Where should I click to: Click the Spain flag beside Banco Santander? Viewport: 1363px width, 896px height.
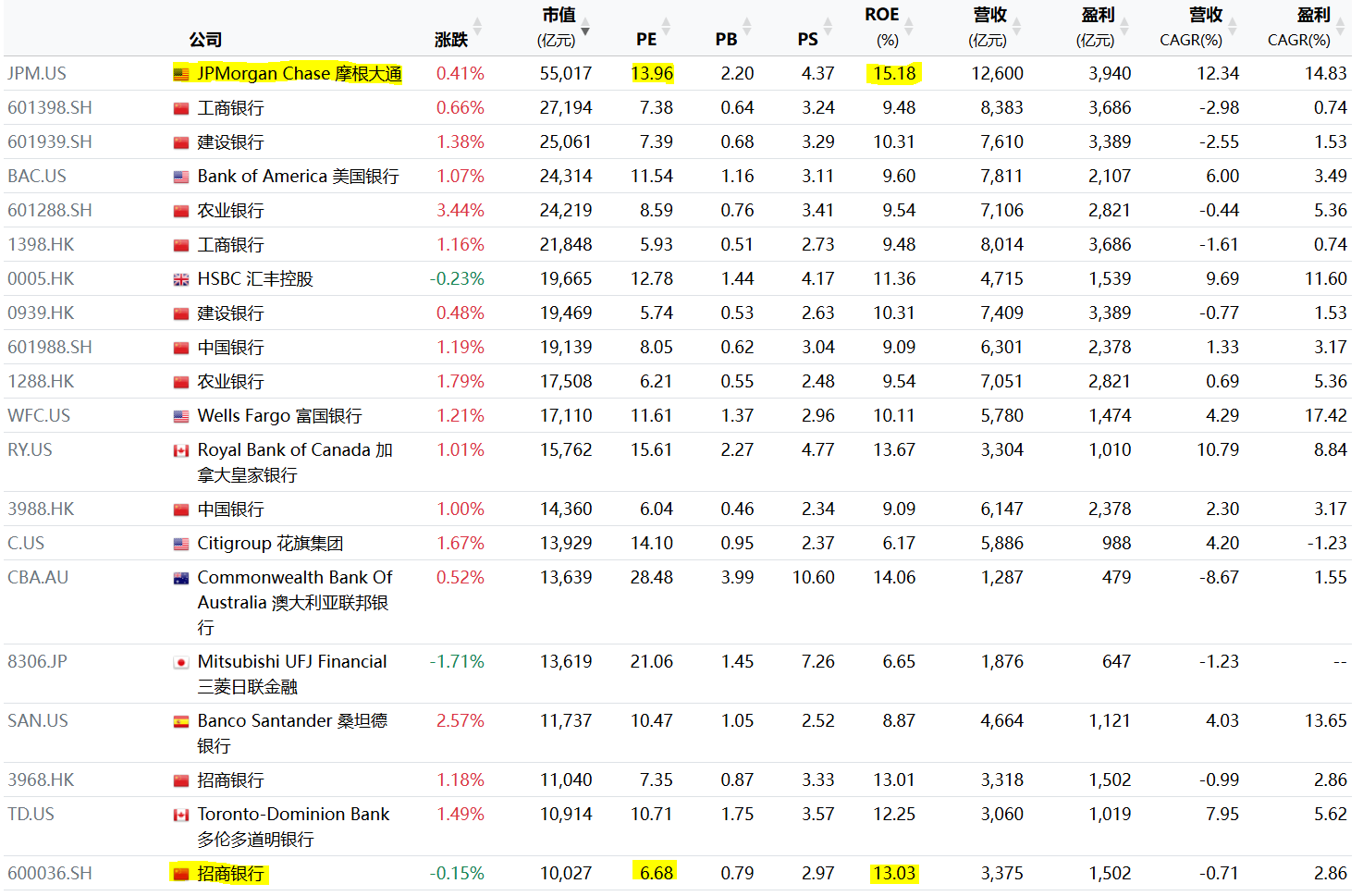pyautogui.click(x=181, y=721)
